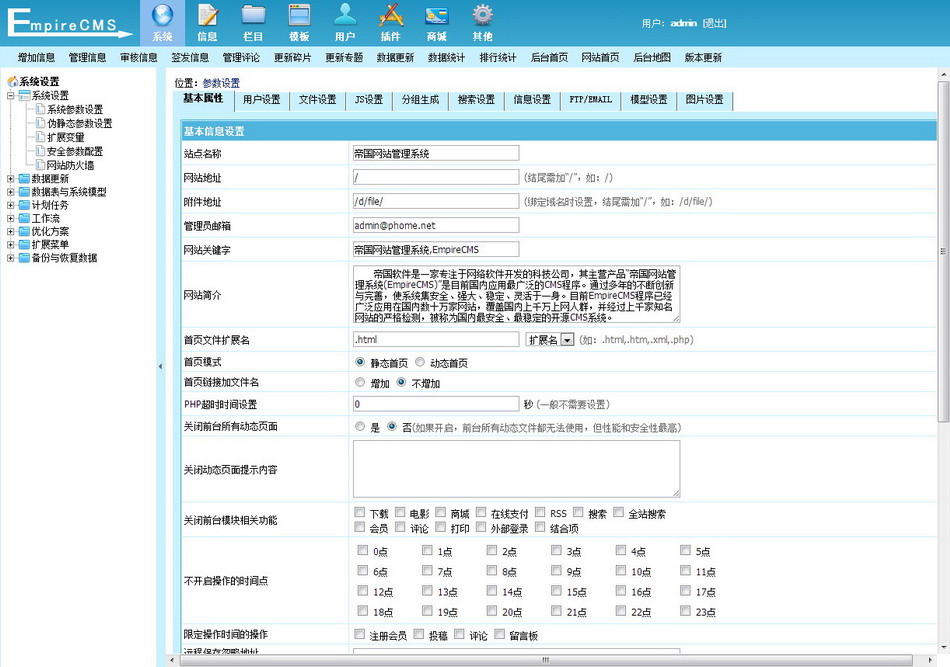The height and width of the screenshot is (667, 950).
Task: Click the 系统设置 home icon in sidebar
Action: [12, 81]
